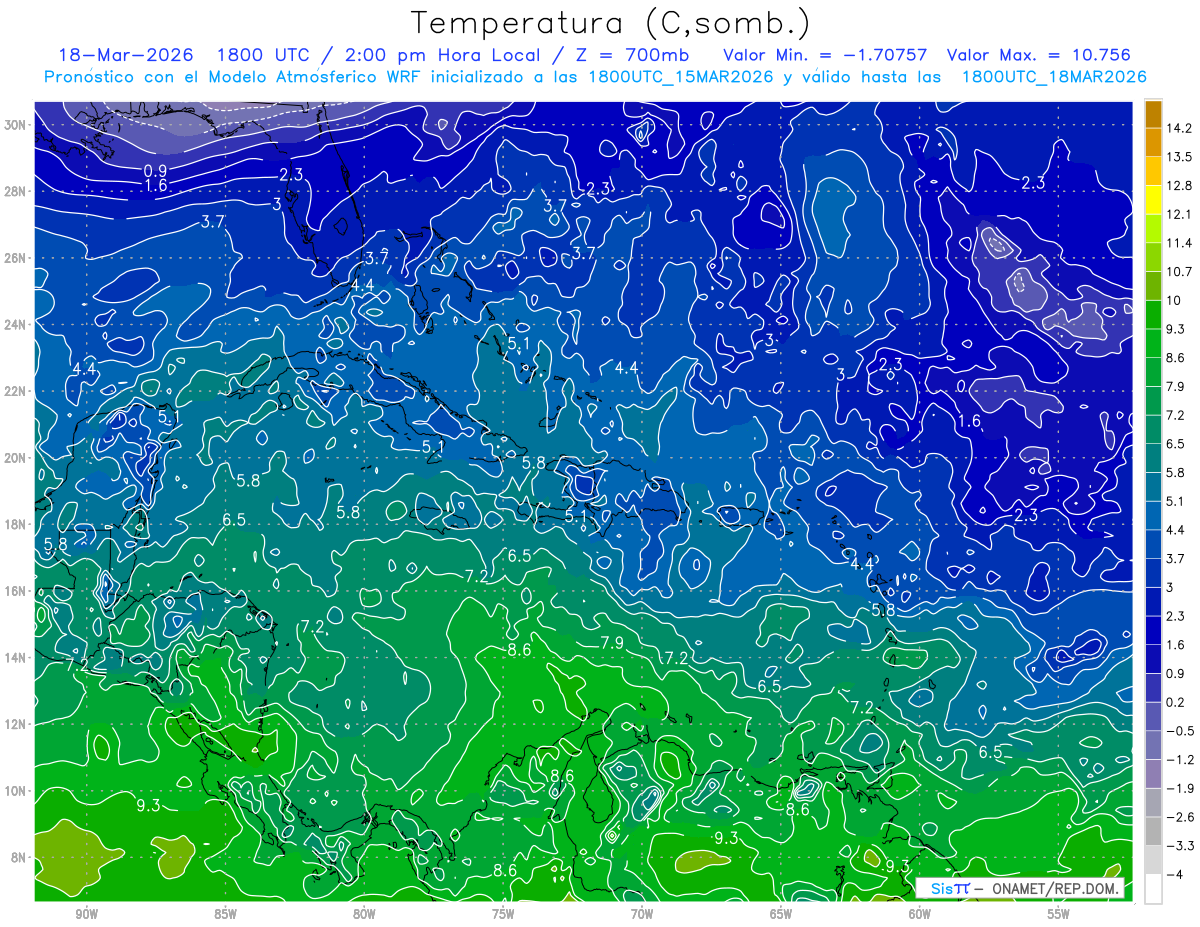Click the orange swatch between 13.5 and 14.2
The image size is (1200, 927).
1153,143
